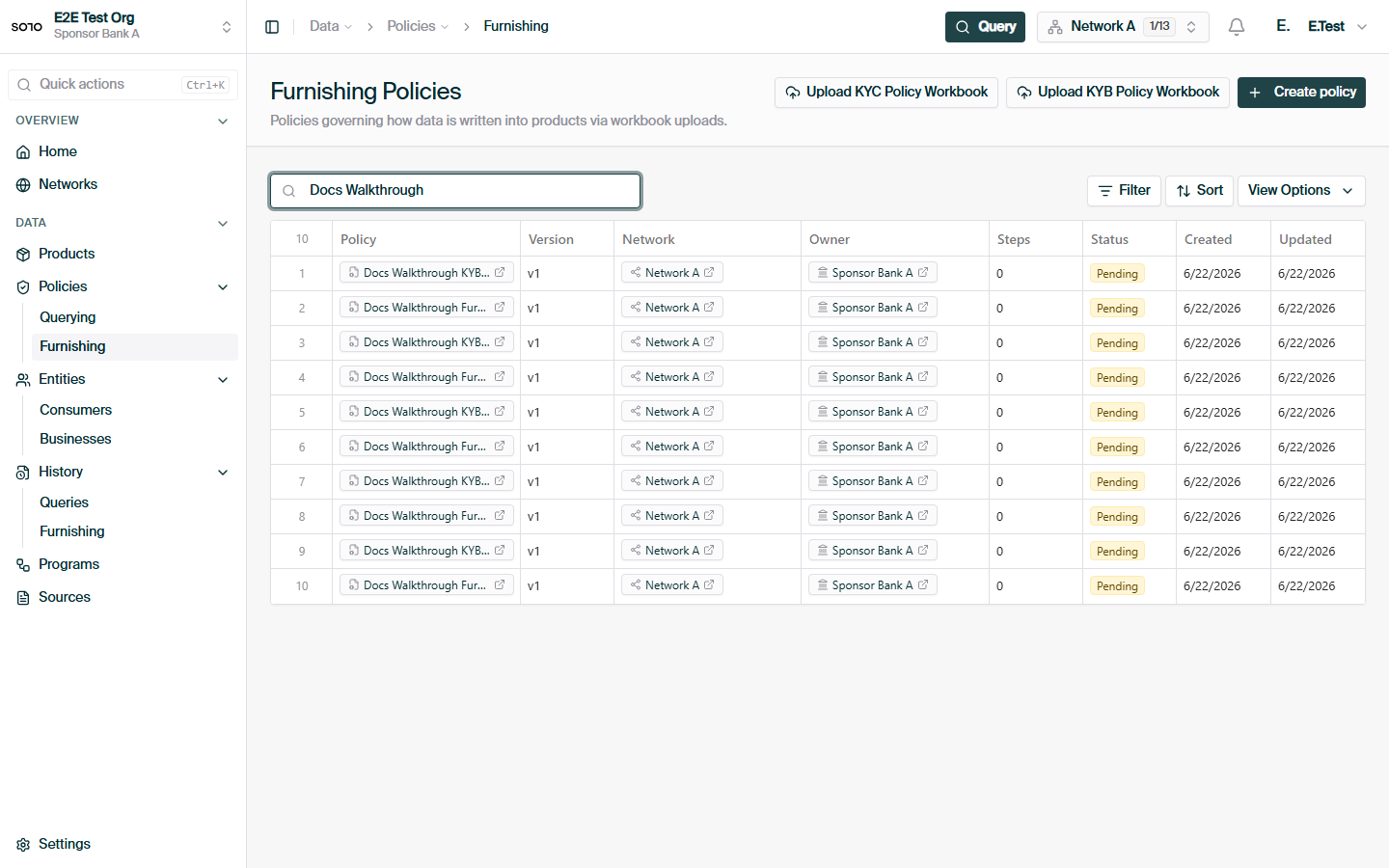1389x868 pixels.
Task: Open Network A link icon in row 7
Action: (x=709, y=481)
